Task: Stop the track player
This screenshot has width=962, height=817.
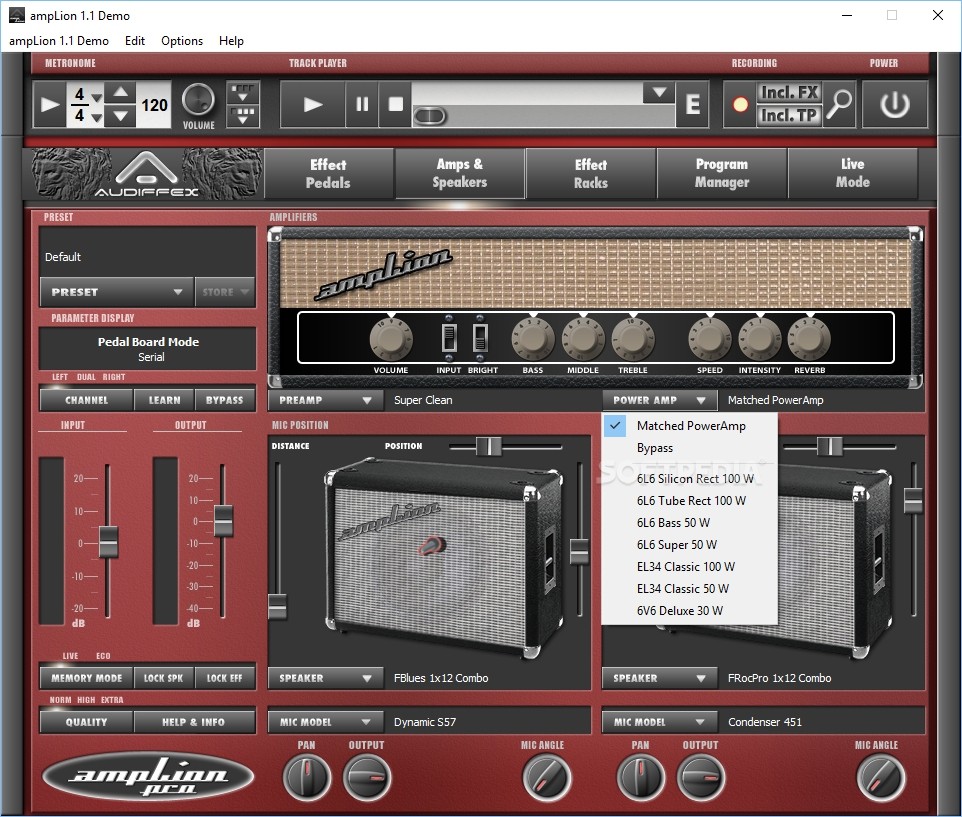Action: click(x=396, y=104)
